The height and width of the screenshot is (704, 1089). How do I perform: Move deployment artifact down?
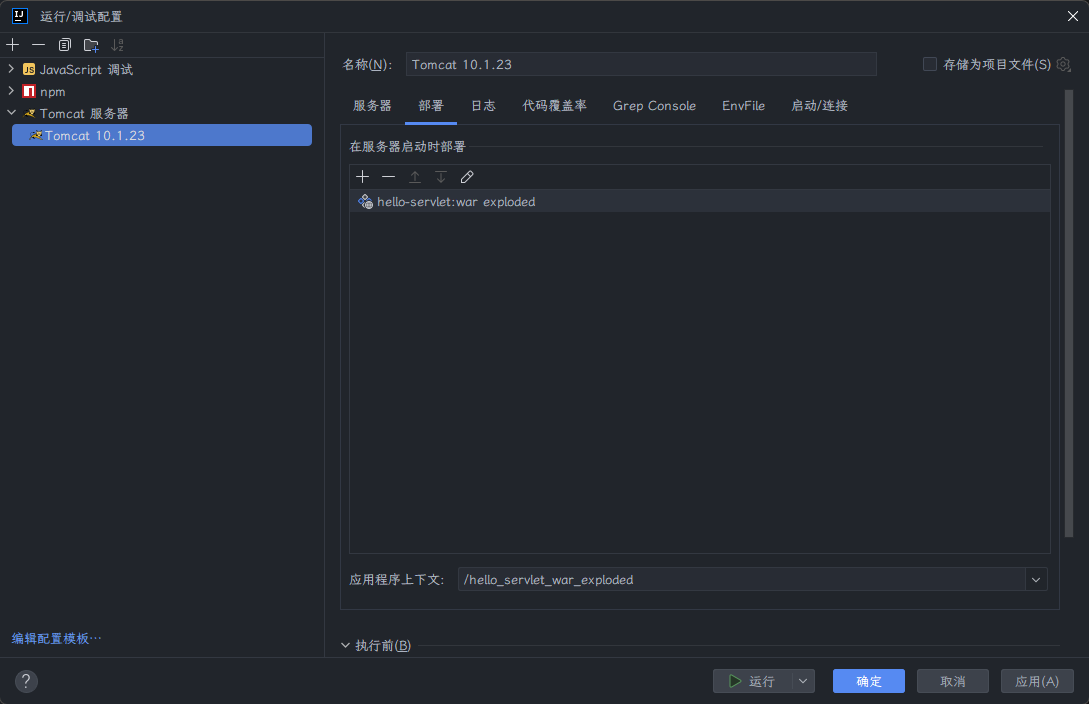[x=441, y=177]
